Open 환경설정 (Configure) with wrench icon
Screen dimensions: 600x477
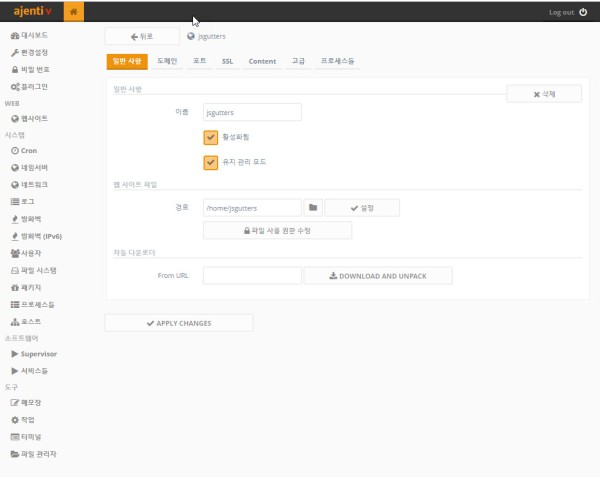(x=29, y=52)
